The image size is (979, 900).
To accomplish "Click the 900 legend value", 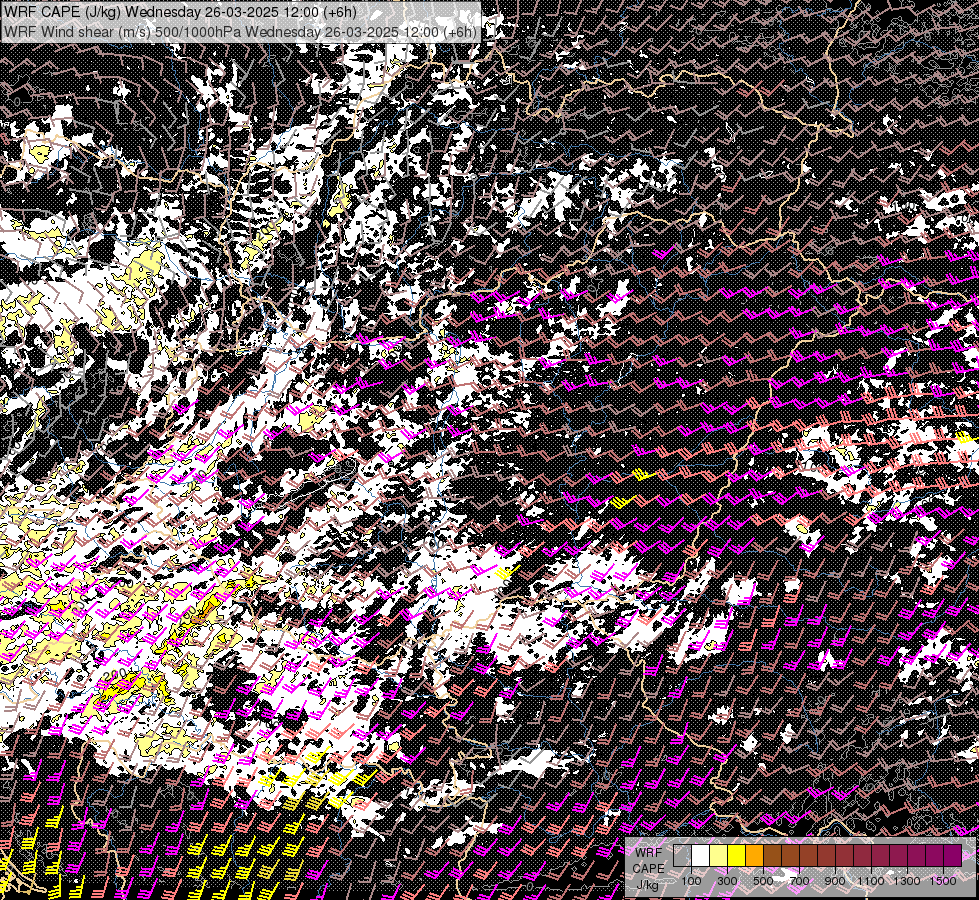I will pos(835,881).
